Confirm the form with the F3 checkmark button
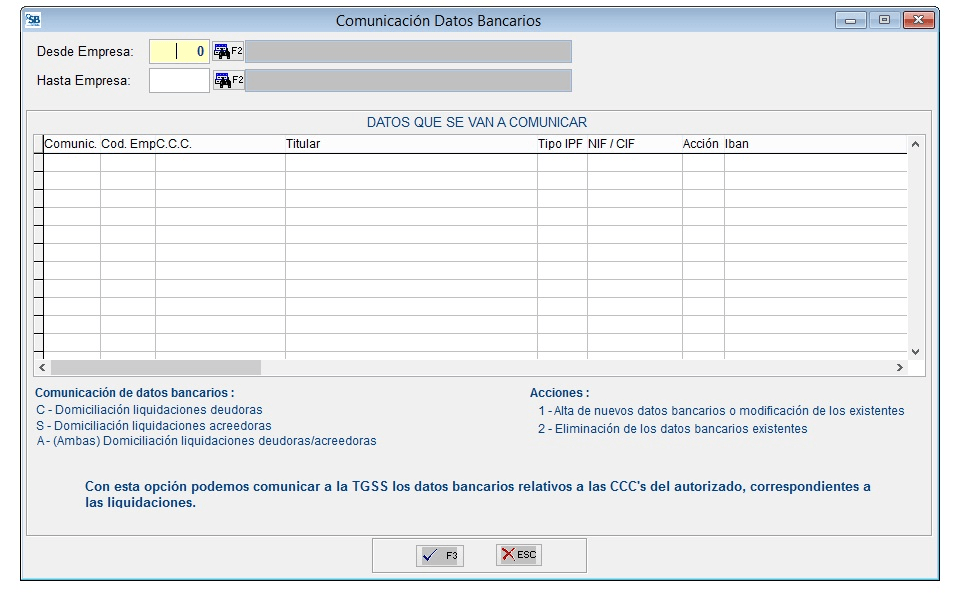 (438, 555)
